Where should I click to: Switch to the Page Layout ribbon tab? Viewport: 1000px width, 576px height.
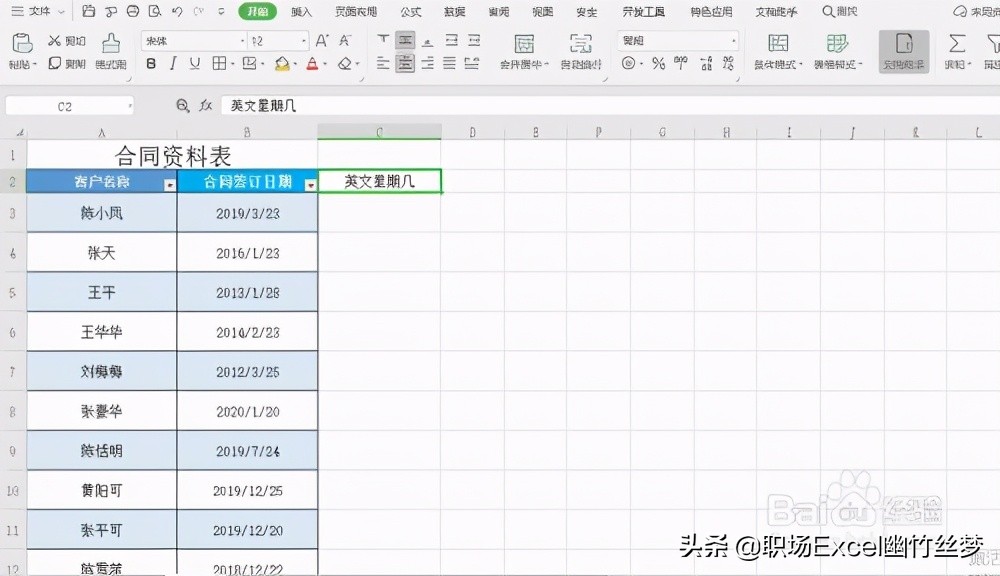pyautogui.click(x=356, y=11)
